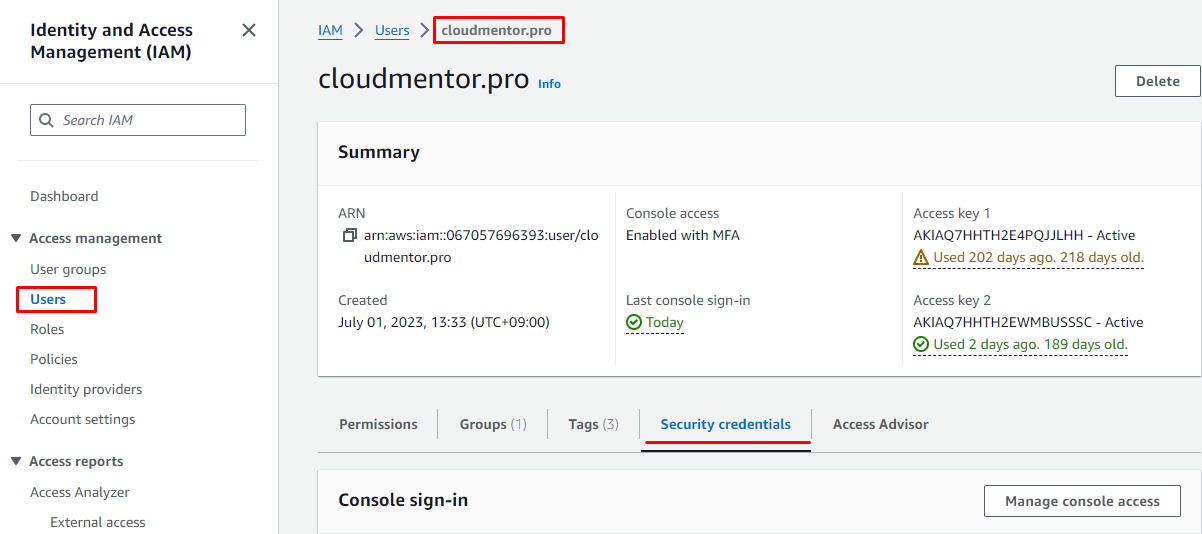Viewport: 1202px width, 534px height.
Task: Type in the Search IAM field
Action: click(x=150, y=120)
